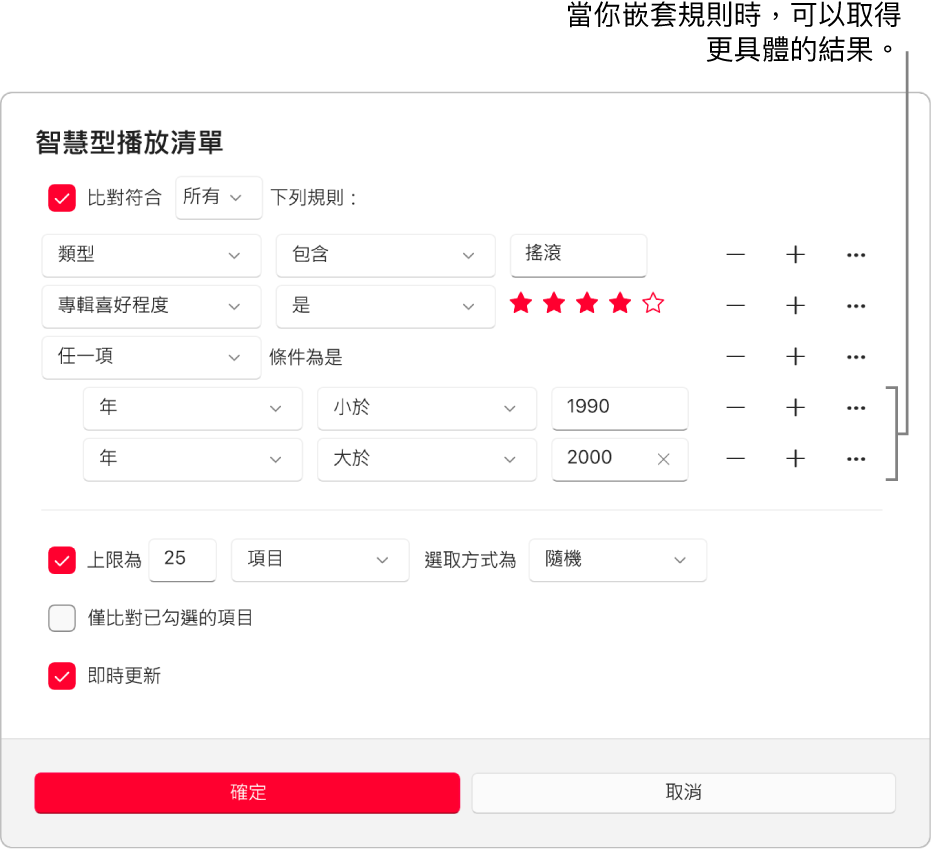Remove the 專輯喜好程度 rule
Viewport: 934px width, 849px height.
[735, 306]
